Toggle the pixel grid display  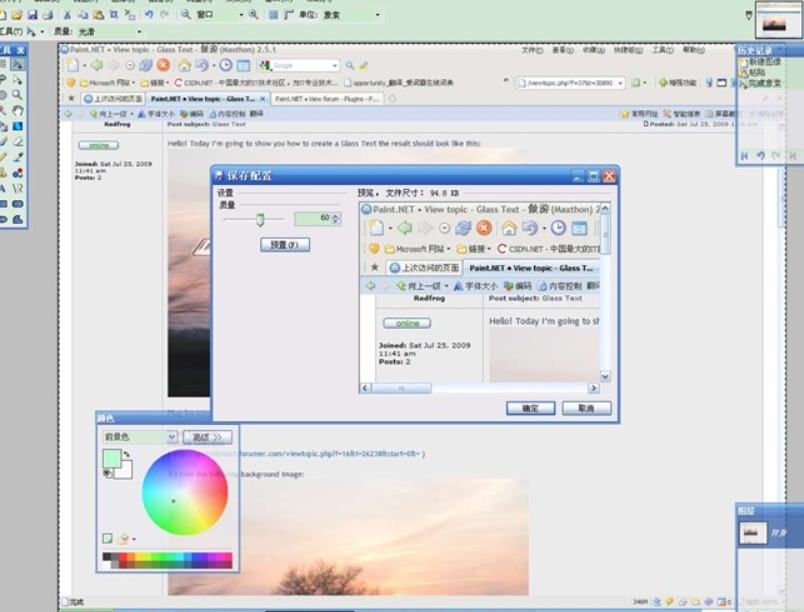273,15
